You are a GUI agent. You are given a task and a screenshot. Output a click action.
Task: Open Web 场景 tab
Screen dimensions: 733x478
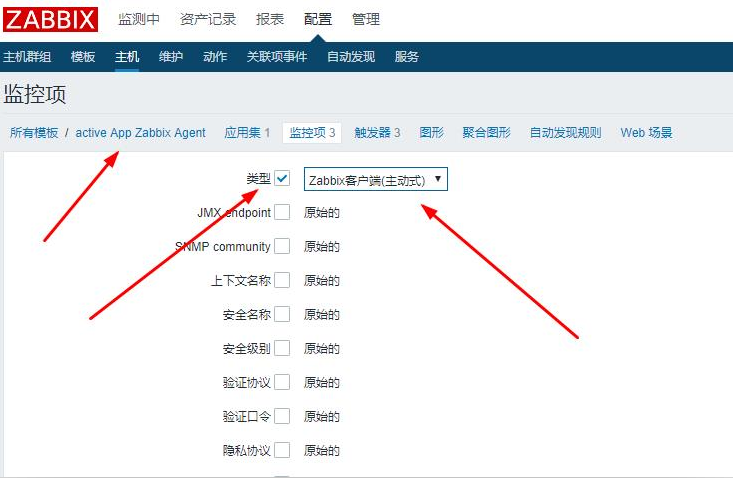coord(646,133)
